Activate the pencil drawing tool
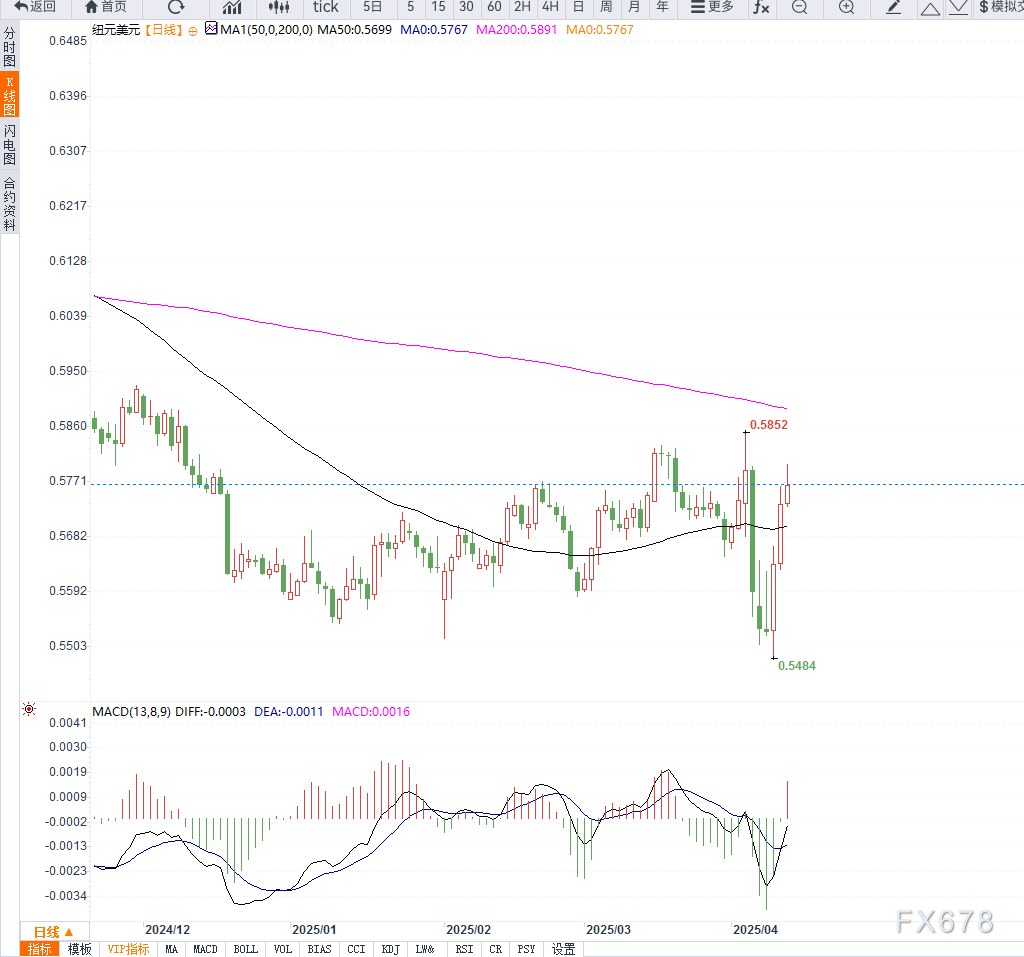Image resolution: width=1024 pixels, height=957 pixels. point(893,7)
